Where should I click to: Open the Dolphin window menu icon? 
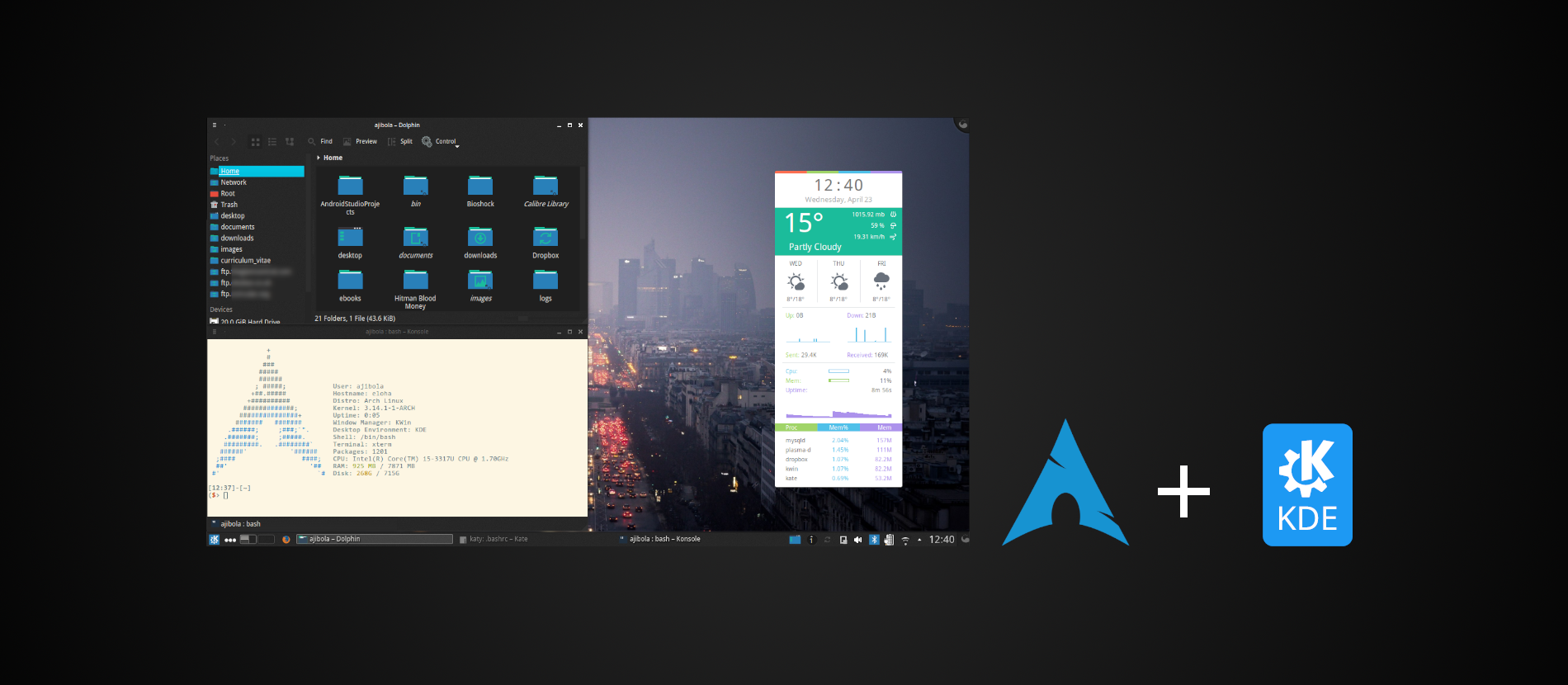215,125
